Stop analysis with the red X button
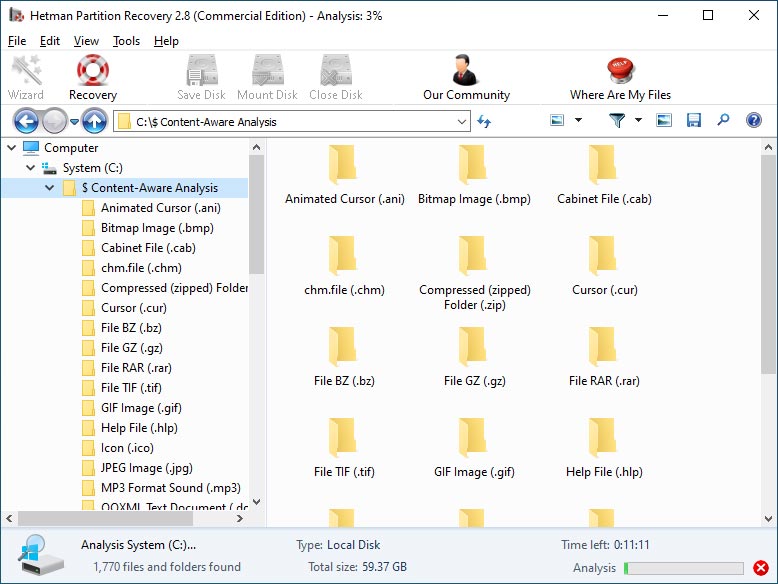Image resolution: width=778 pixels, height=584 pixels. point(761,568)
